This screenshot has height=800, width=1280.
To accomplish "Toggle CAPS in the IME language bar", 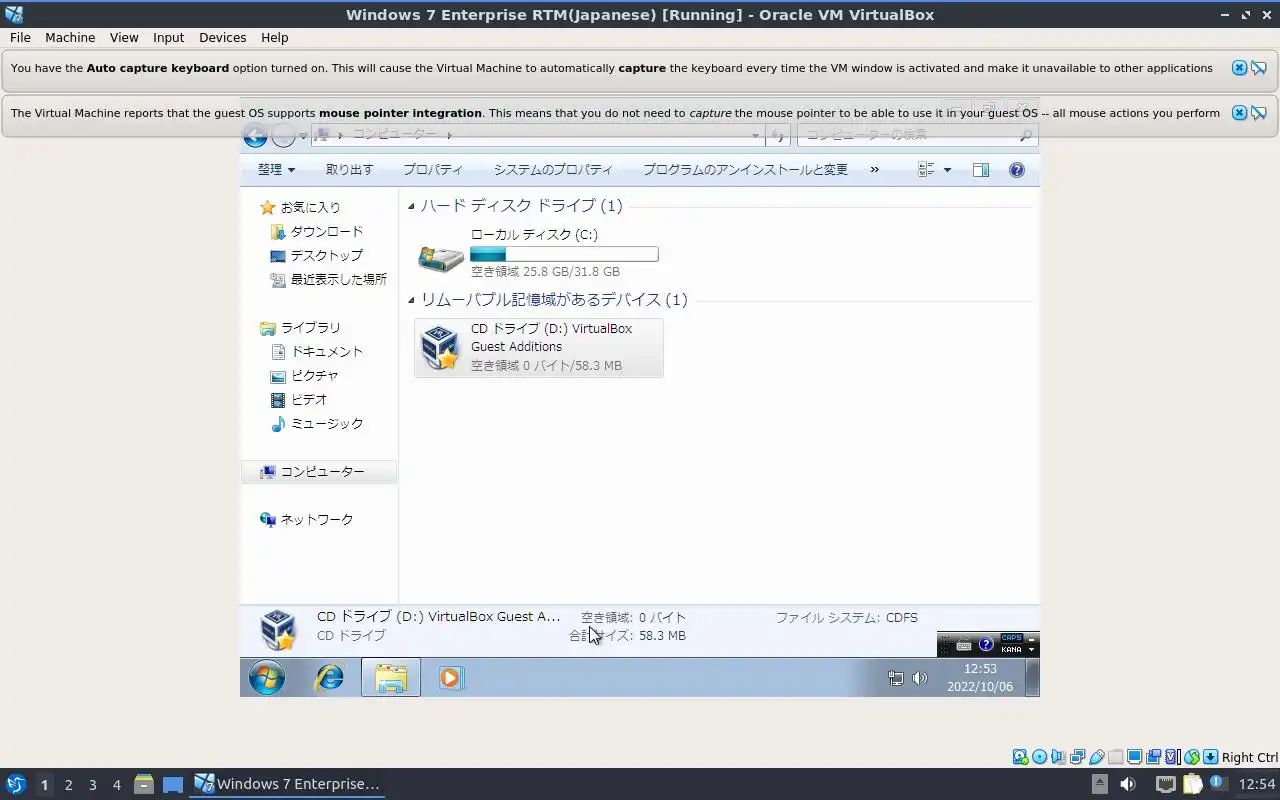I will click(x=1011, y=638).
